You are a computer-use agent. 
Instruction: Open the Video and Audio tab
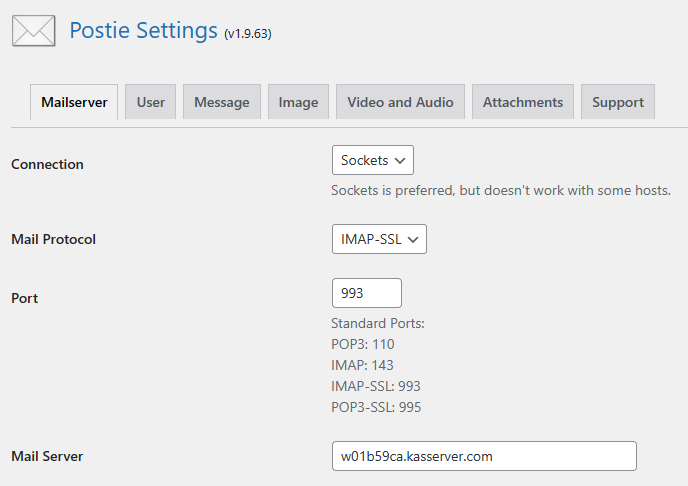pos(400,102)
